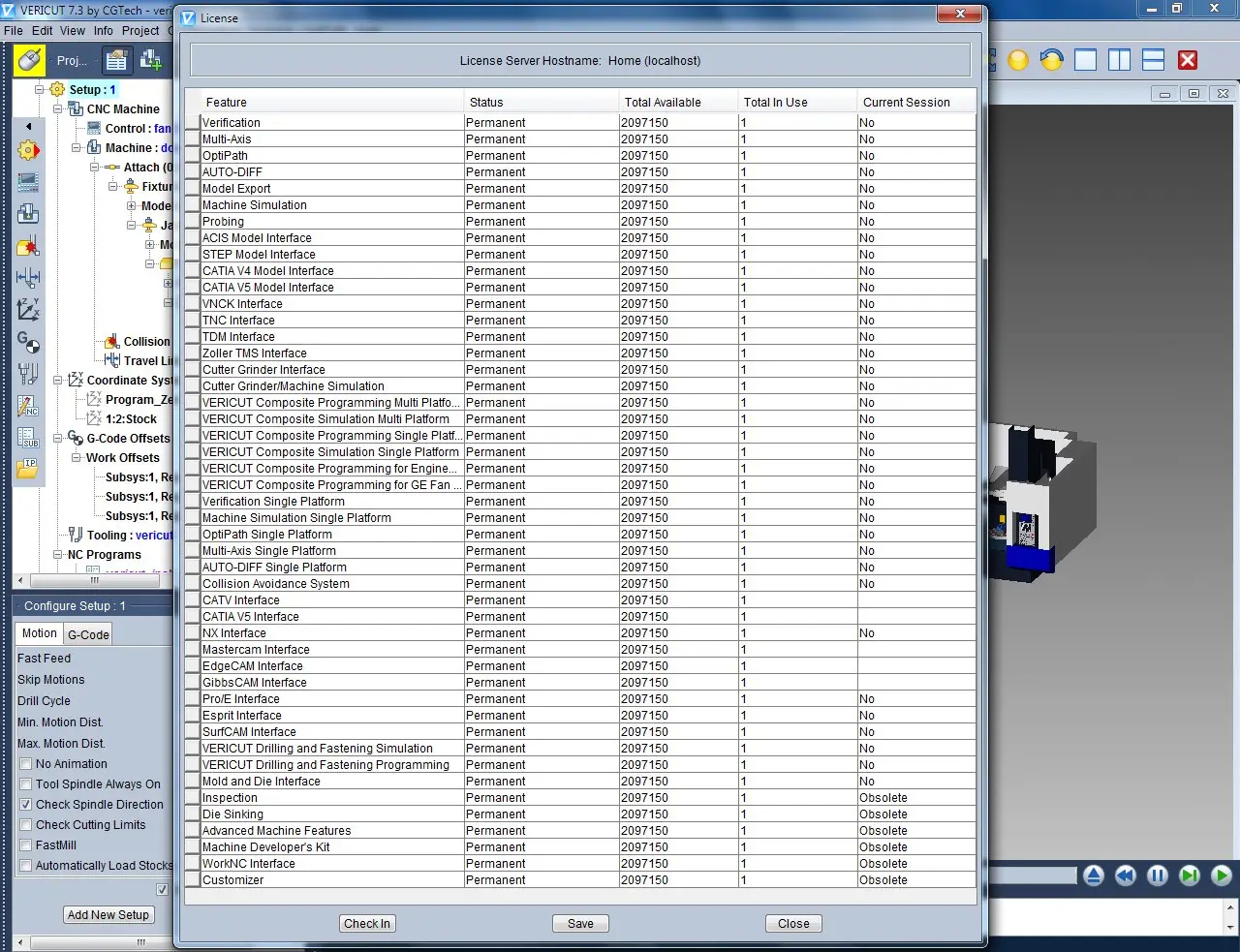The height and width of the screenshot is (952, 1240).
Task: Click the simulation progress bar
Action: (x=1032, y=875)
